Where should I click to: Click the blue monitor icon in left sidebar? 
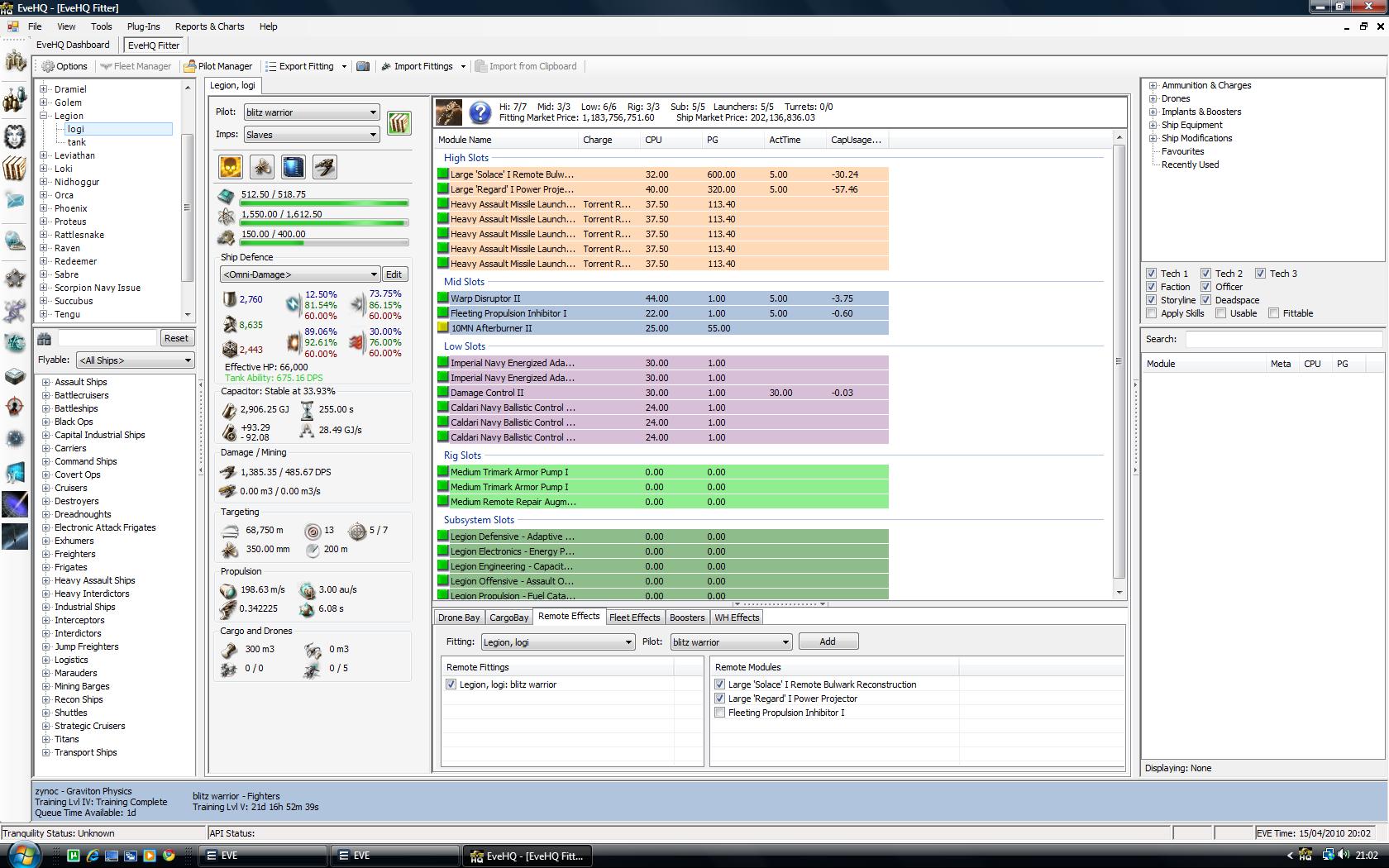[15, 473]
